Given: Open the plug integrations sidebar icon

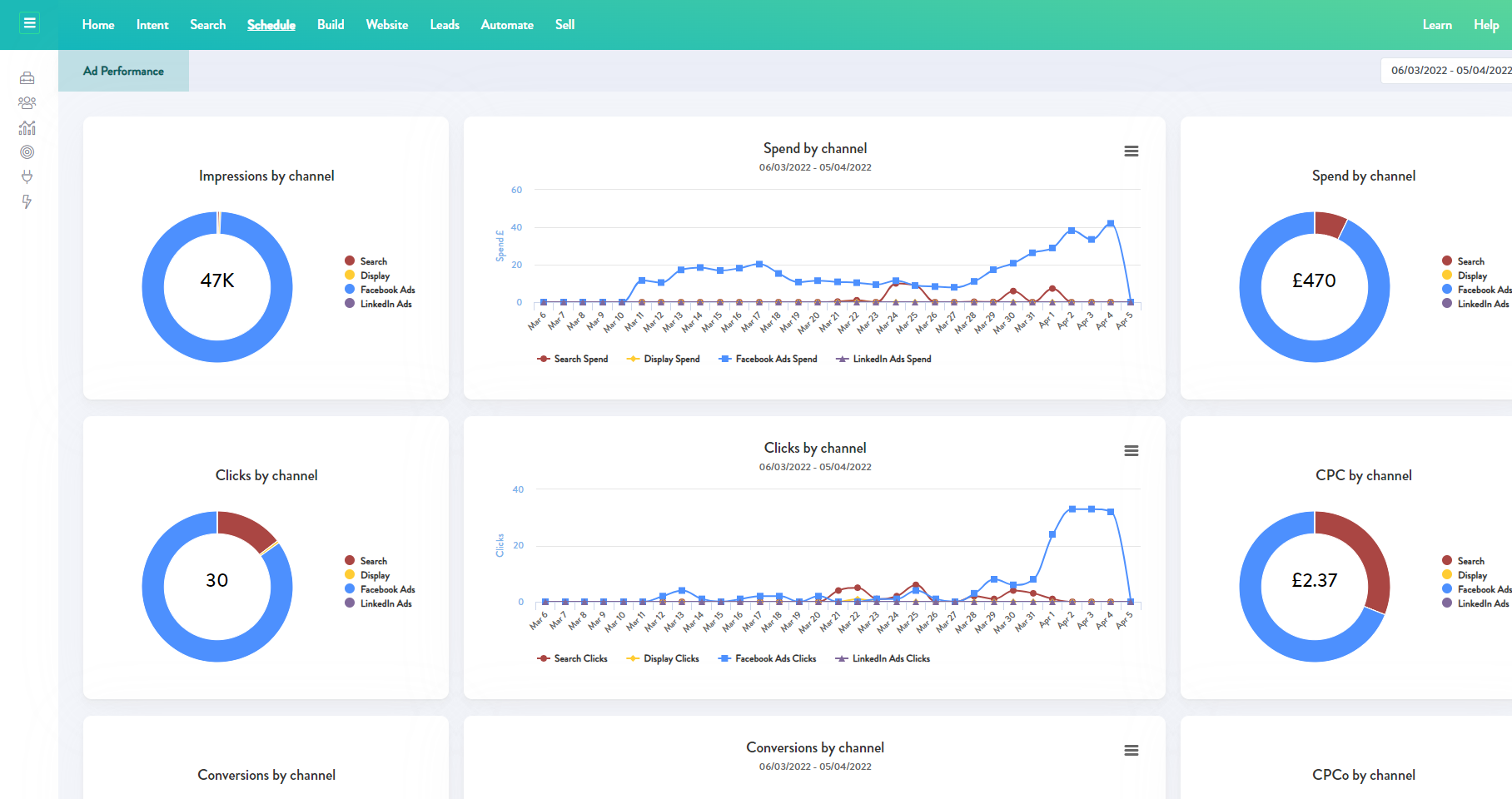Looking at the screenshot, I should point(27,176).
